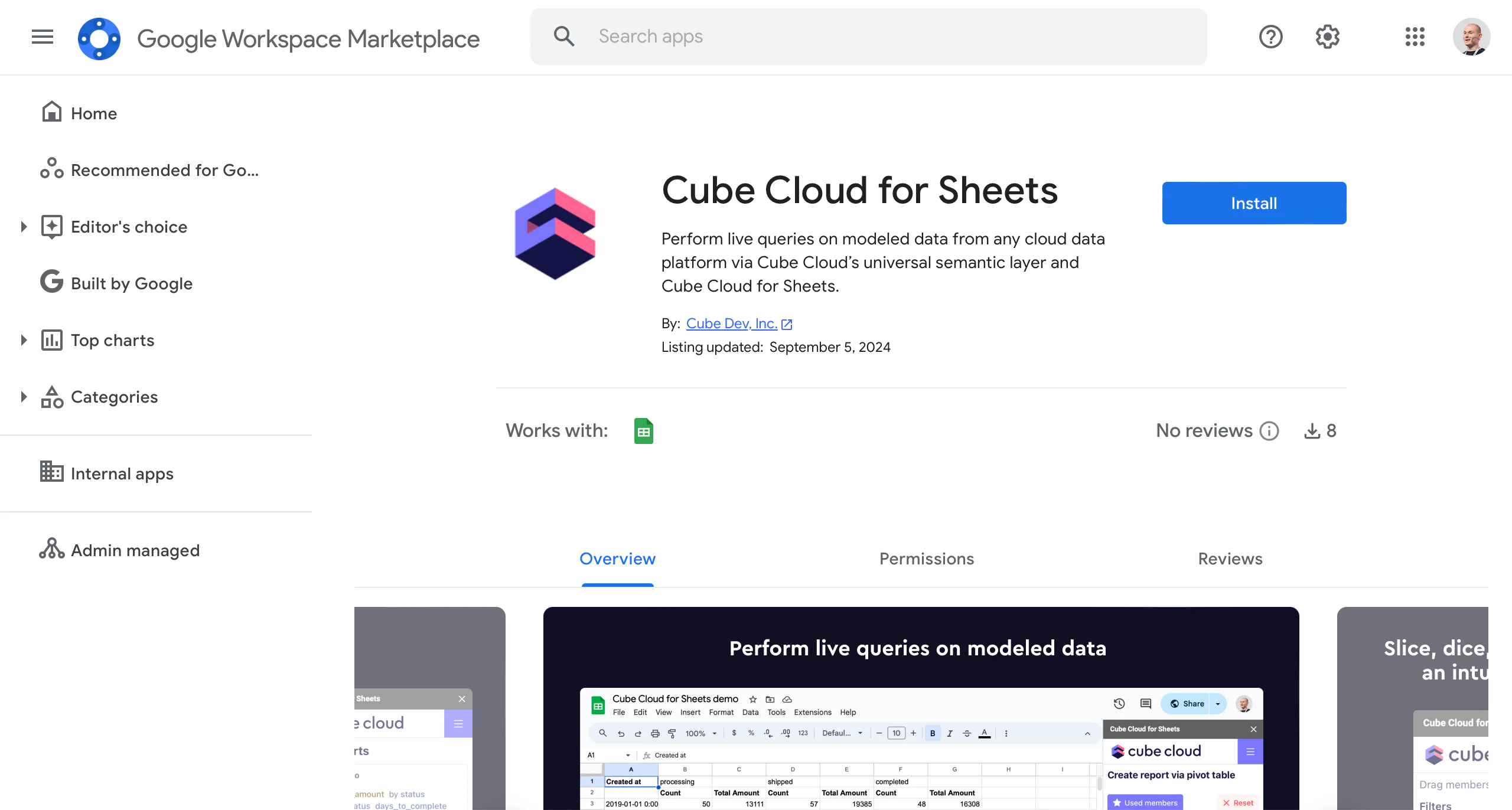The image size is (1512, 810).
Task: Open Admin managed apps
Action: tap(135, 550)
